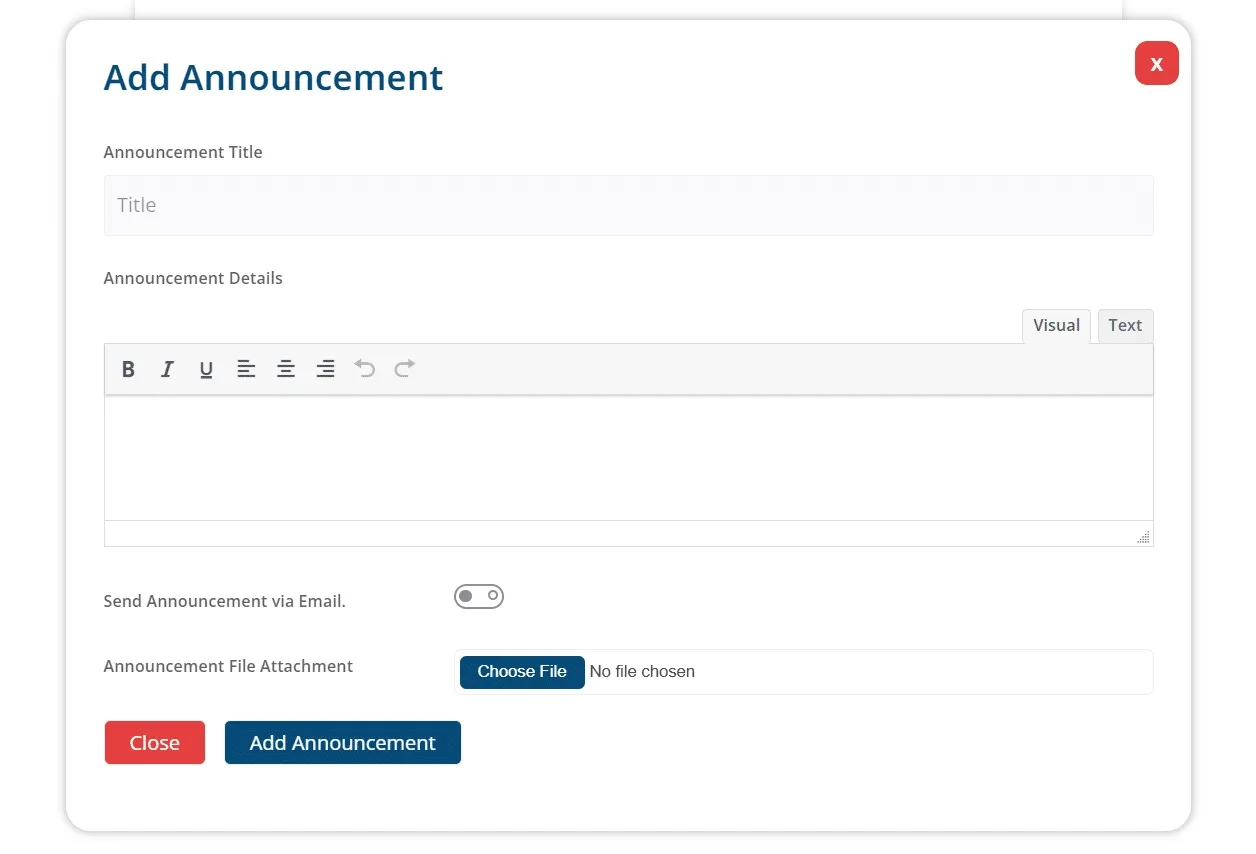Click Choose File to attach a document

[521, 672]
